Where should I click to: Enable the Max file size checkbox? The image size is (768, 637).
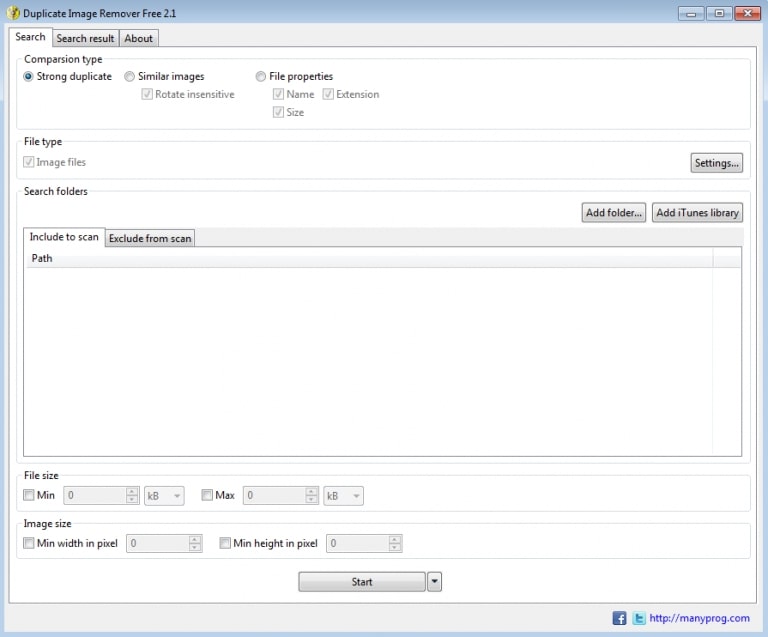(x=207, y=495)
